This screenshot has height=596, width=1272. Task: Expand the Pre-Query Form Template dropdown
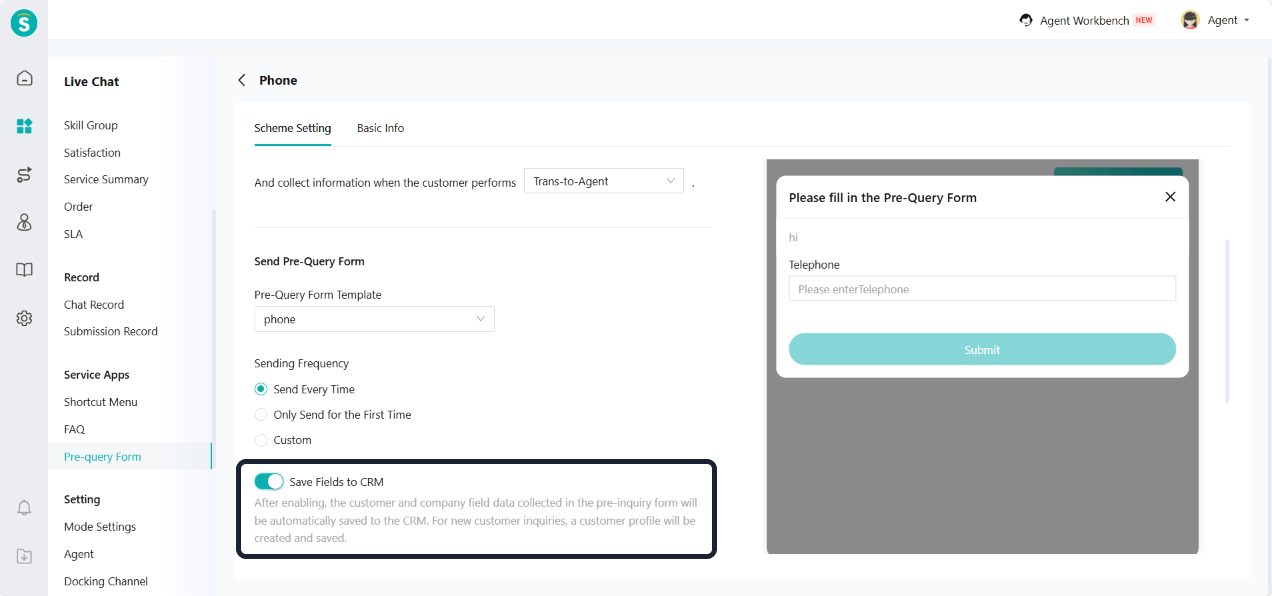[374, 319]
